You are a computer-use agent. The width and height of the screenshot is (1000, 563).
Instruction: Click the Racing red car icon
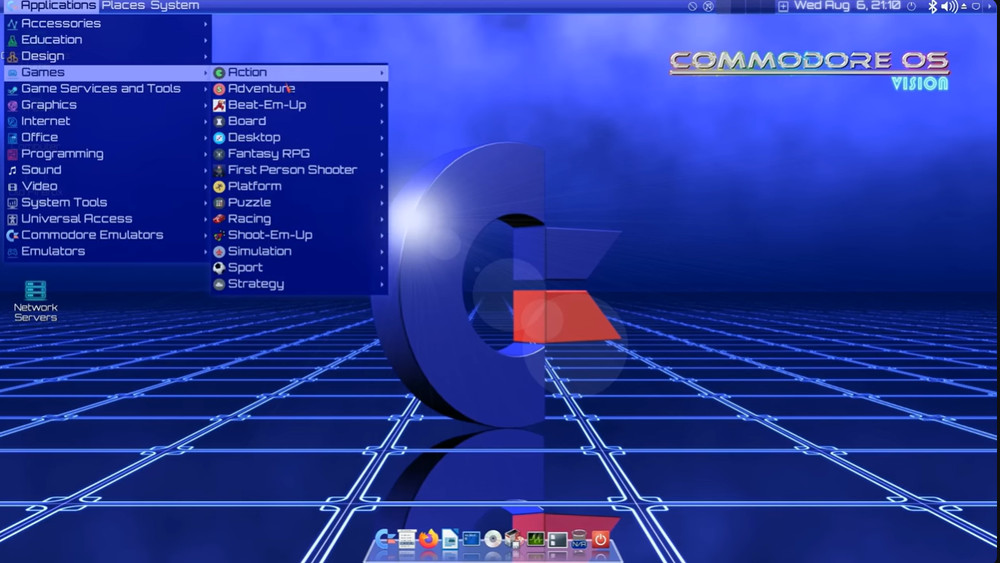pos(219,219)
